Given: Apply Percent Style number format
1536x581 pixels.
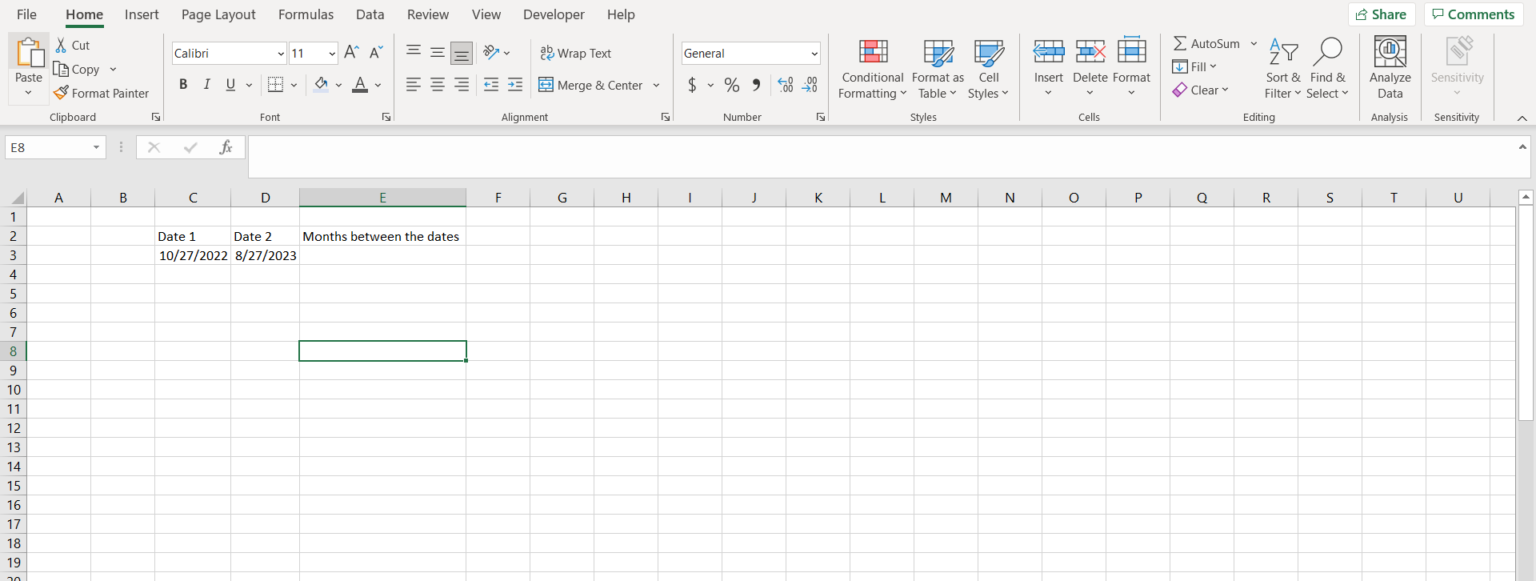Looking at the screenshot, I should [732, 85].
